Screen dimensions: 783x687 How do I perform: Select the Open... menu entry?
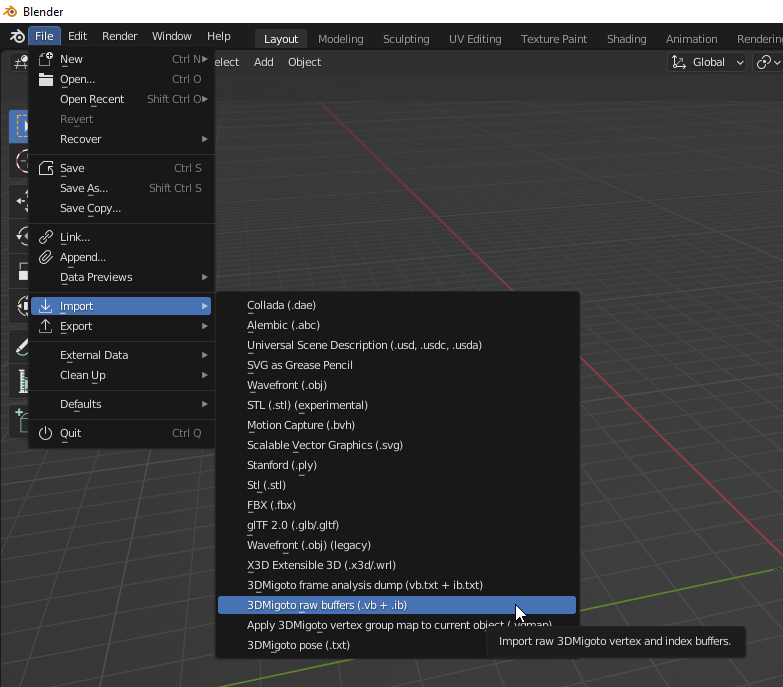pyautogui.click(x=121, y=79)
